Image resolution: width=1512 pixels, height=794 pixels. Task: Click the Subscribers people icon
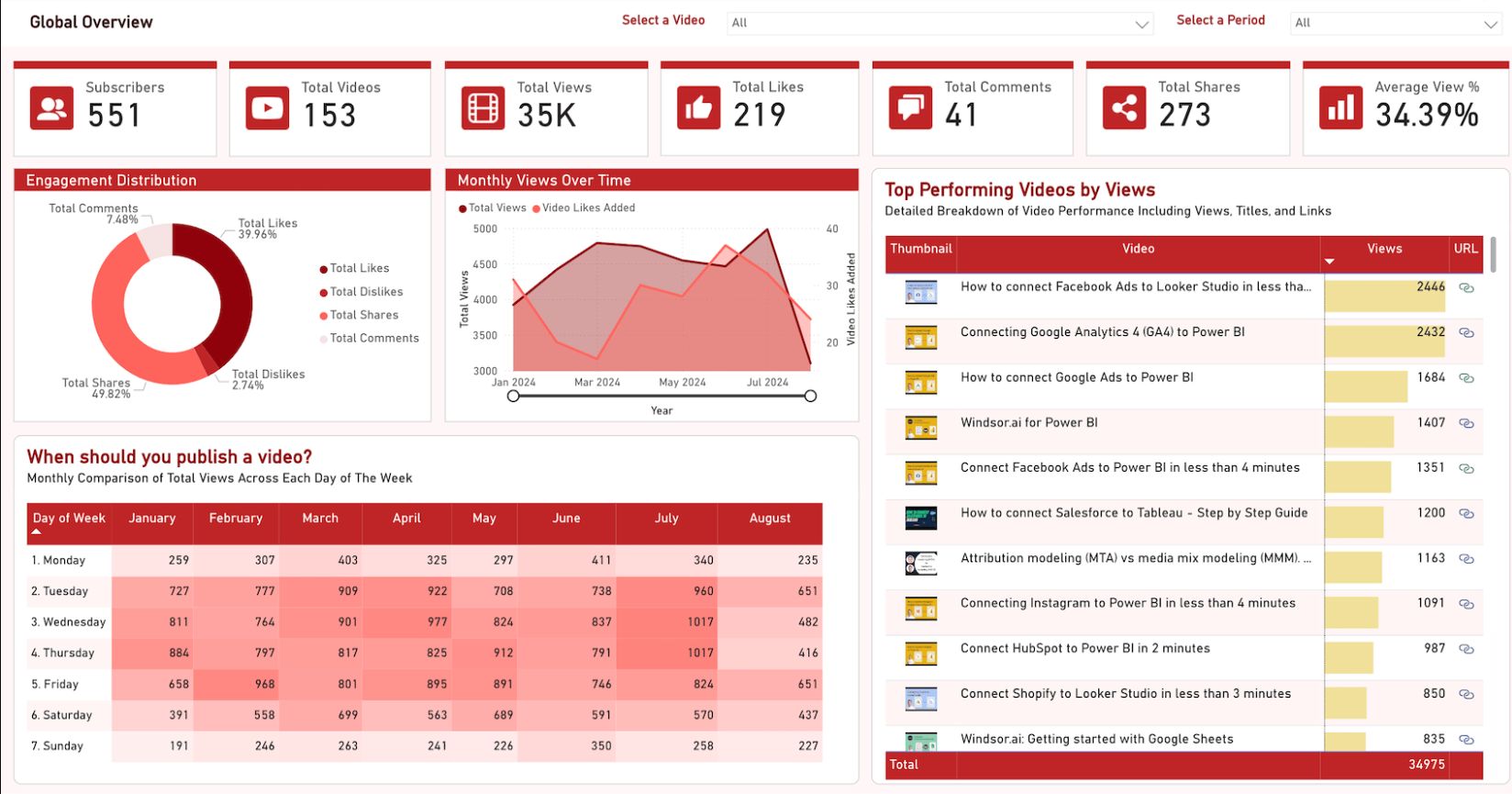(x=51, y=108)
